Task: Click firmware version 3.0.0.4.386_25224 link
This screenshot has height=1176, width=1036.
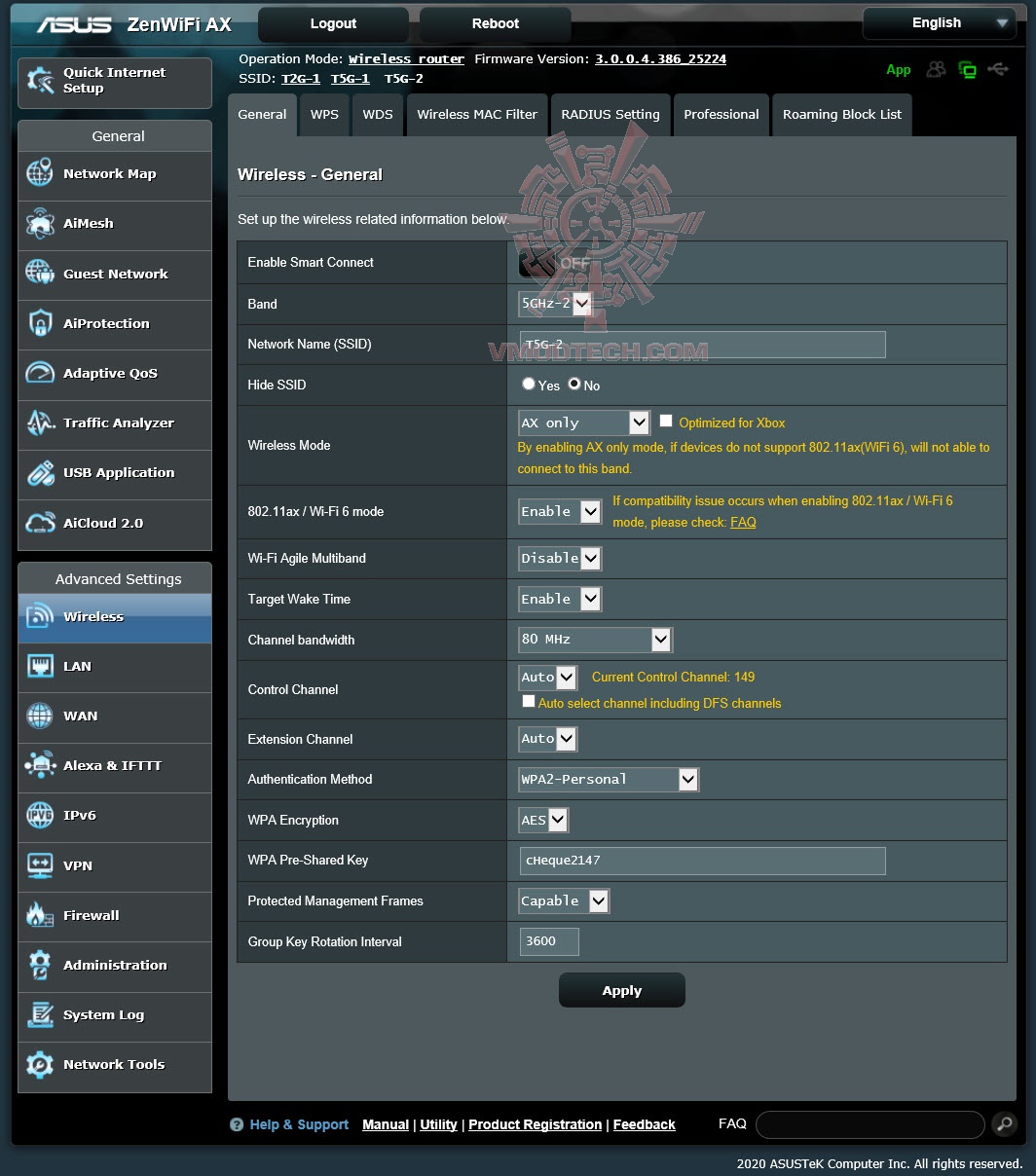Action: (661, 58)
